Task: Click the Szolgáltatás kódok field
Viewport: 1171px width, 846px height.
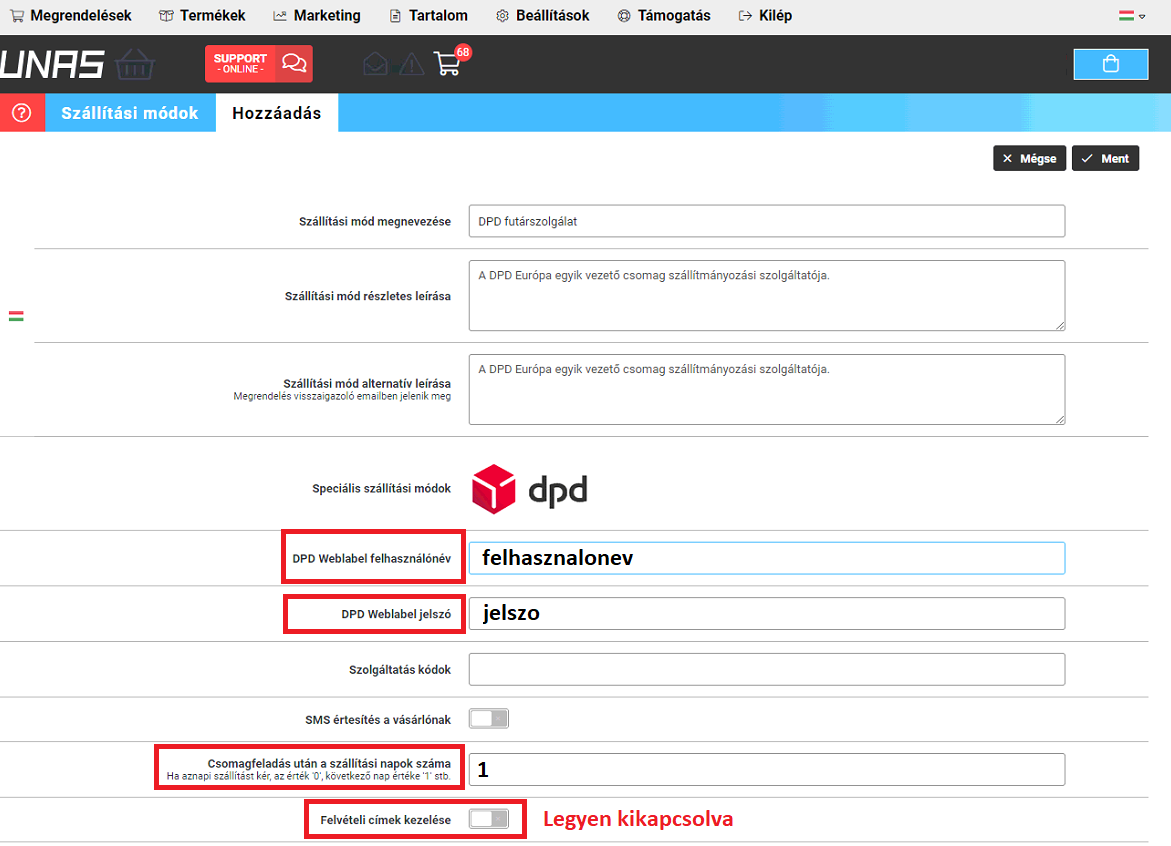Action: [x=766, y=669]
